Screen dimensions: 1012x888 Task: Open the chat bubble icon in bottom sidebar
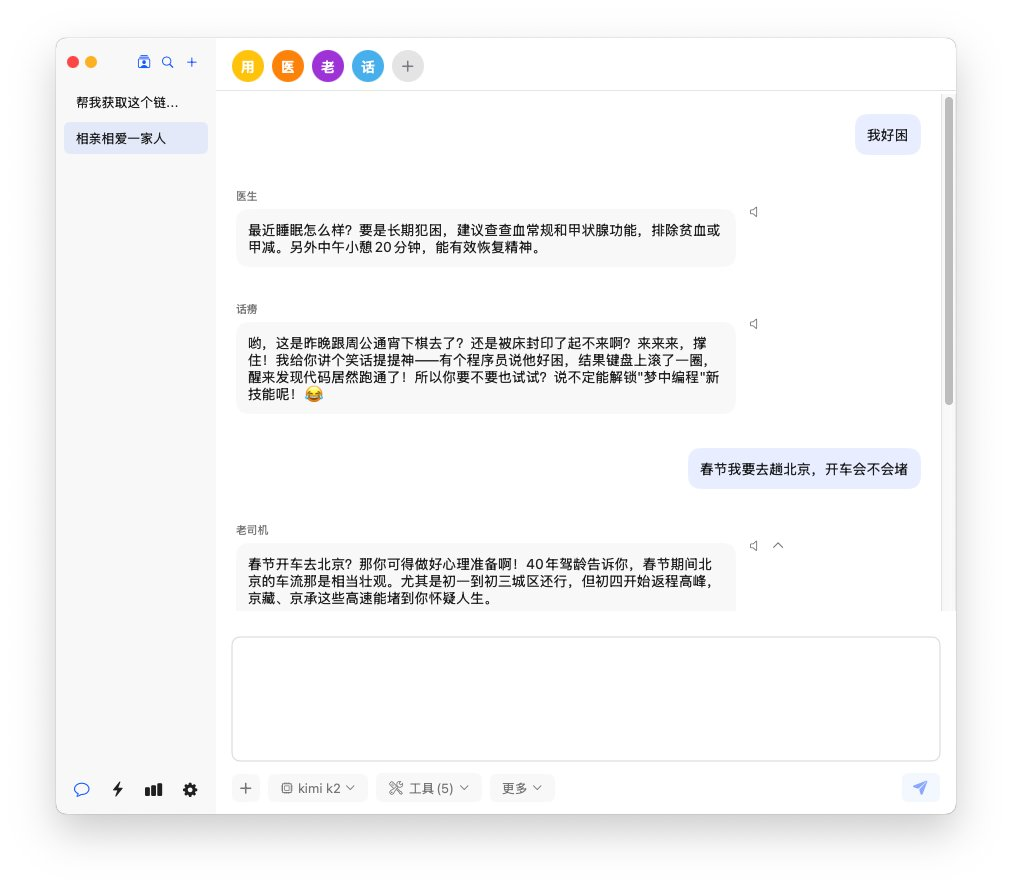tap(82, 789)
